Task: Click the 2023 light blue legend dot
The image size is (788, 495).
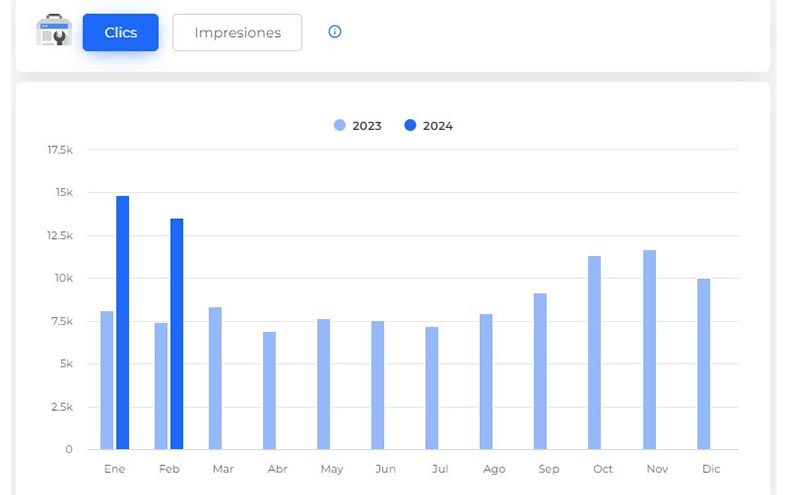Action: coord(340,126)
